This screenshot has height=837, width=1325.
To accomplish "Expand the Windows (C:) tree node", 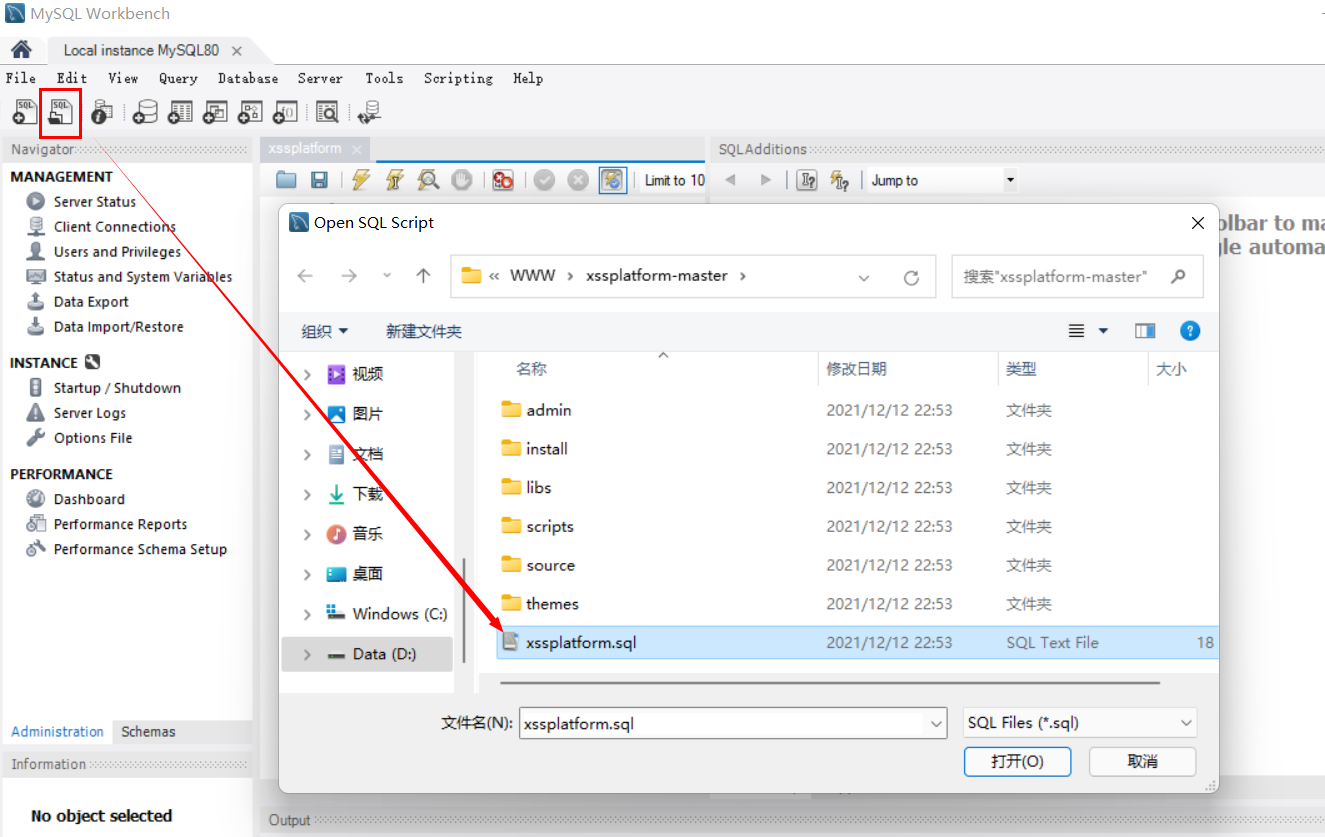I will click(307, 614).
